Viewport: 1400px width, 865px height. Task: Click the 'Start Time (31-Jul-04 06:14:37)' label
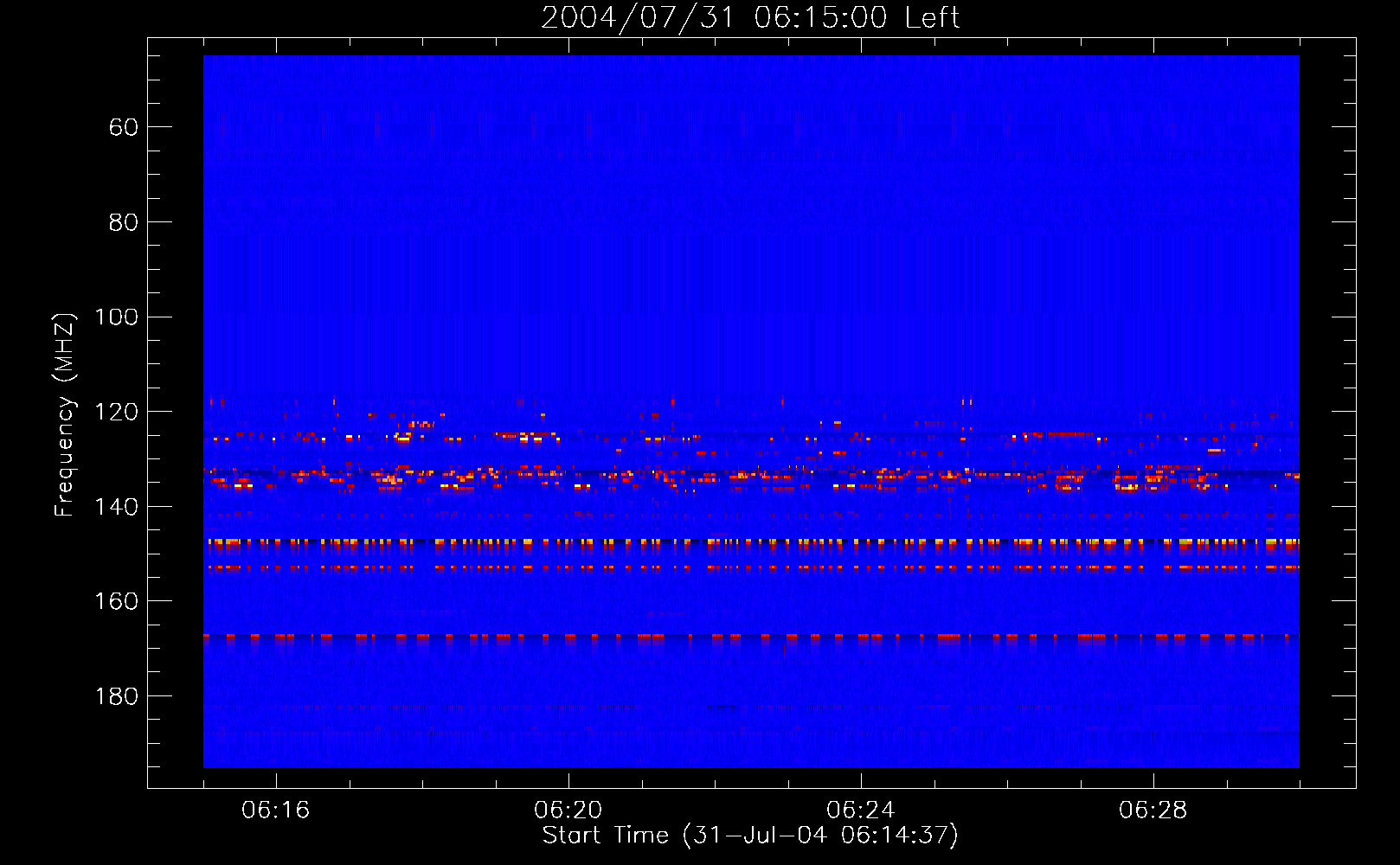(750, 836)
